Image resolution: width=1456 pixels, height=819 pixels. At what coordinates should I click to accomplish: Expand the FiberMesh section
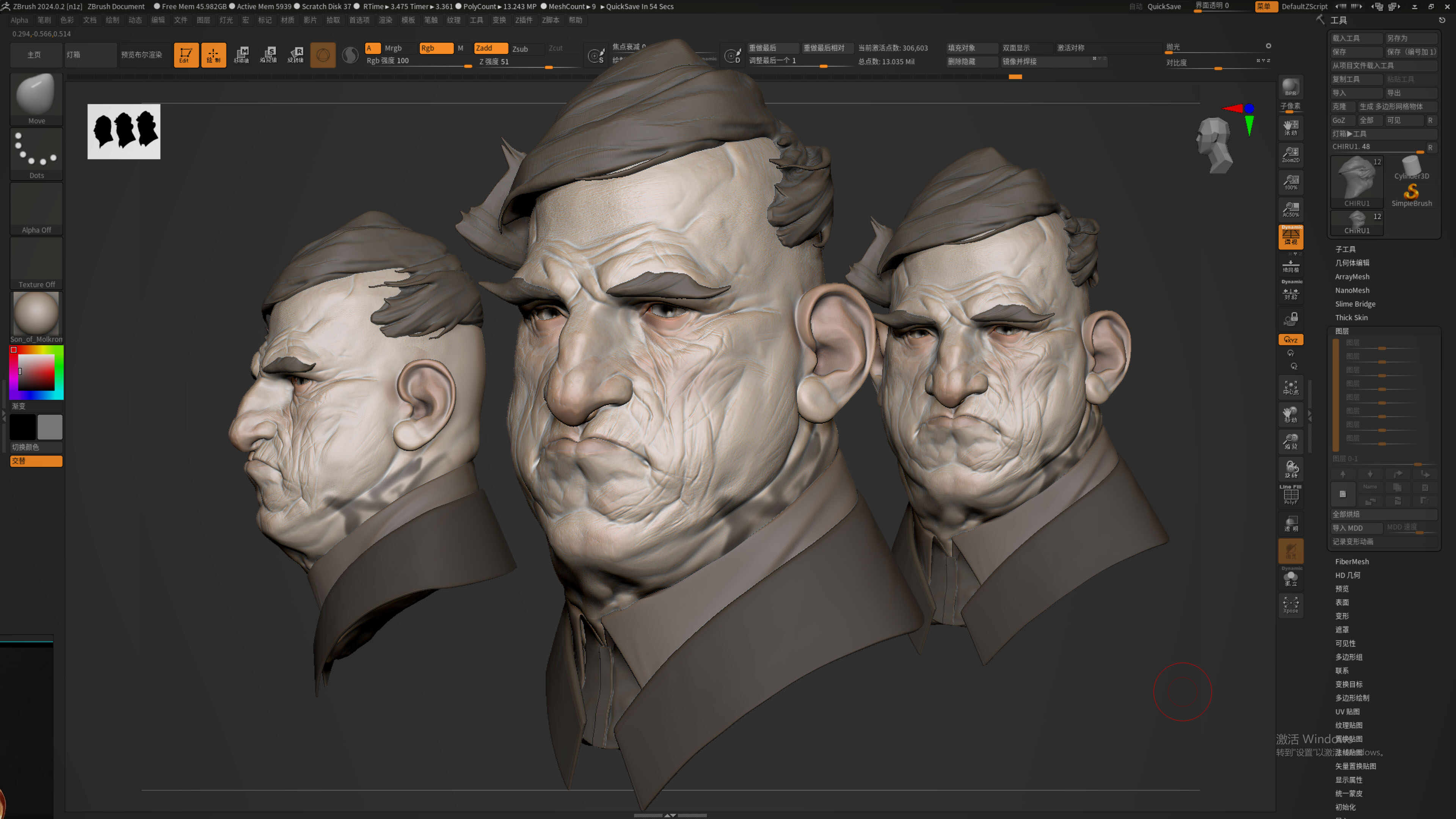(x=1351, y=561)
